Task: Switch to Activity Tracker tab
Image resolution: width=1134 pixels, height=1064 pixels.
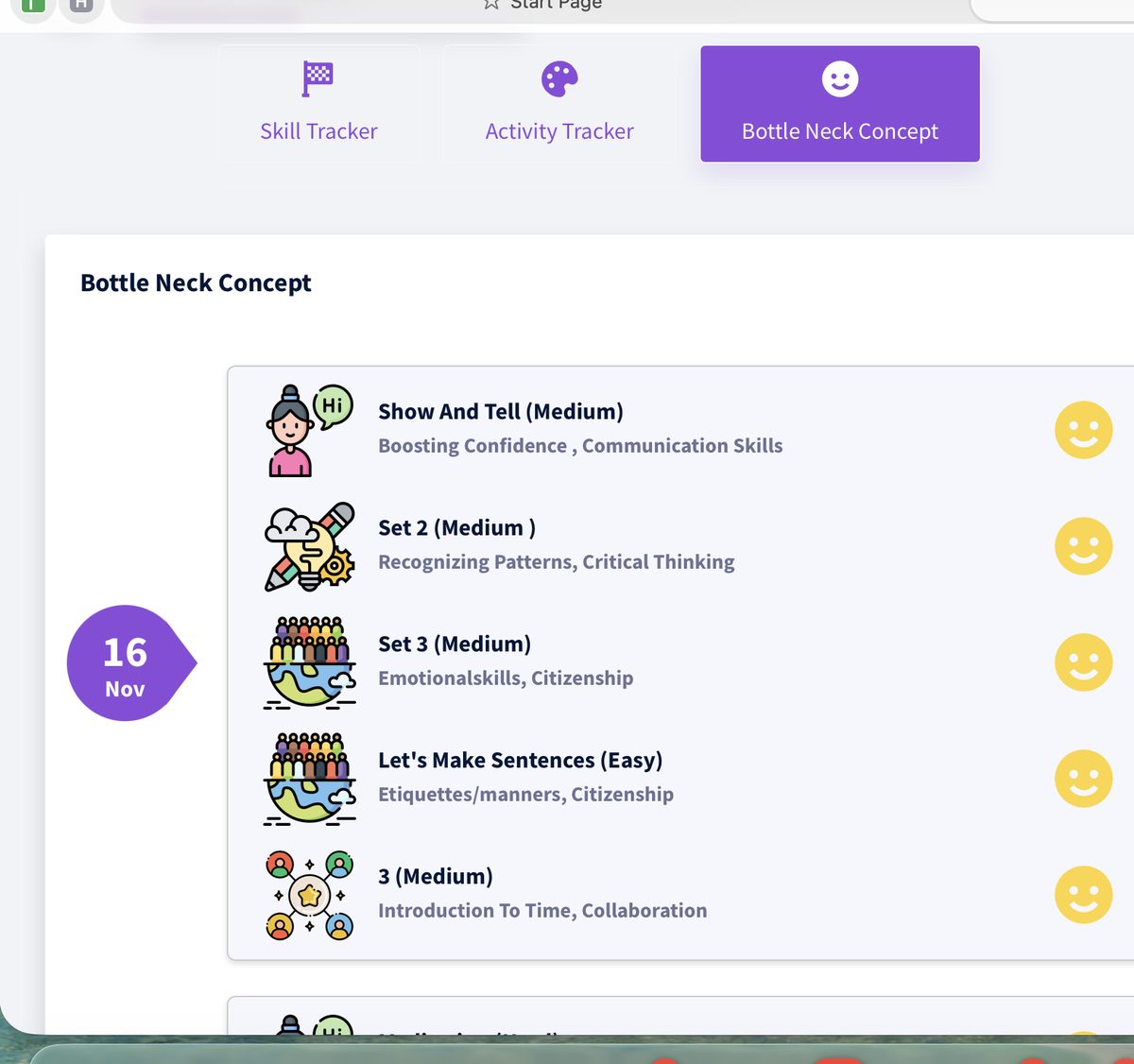Action: [559, 104]
